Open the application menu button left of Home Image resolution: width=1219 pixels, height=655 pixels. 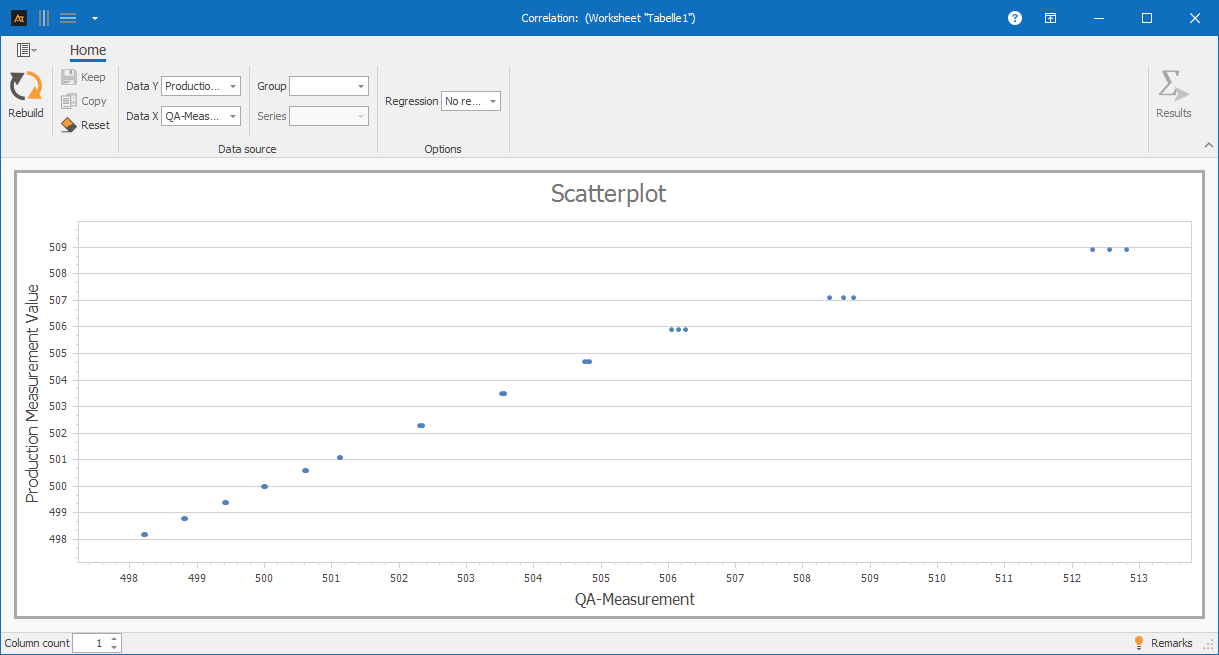tap(26, 50)
